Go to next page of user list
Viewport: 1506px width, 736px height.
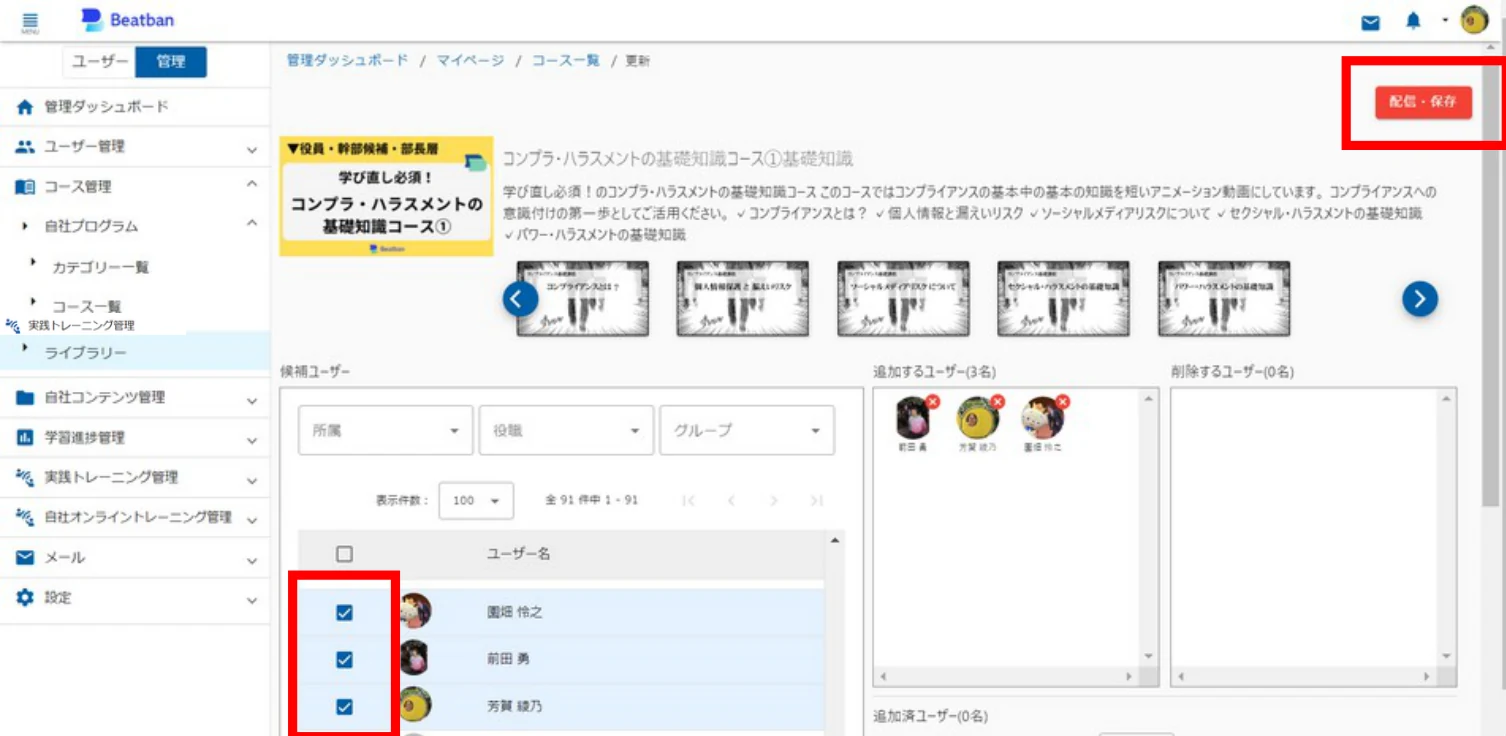[x=773, y=500]
